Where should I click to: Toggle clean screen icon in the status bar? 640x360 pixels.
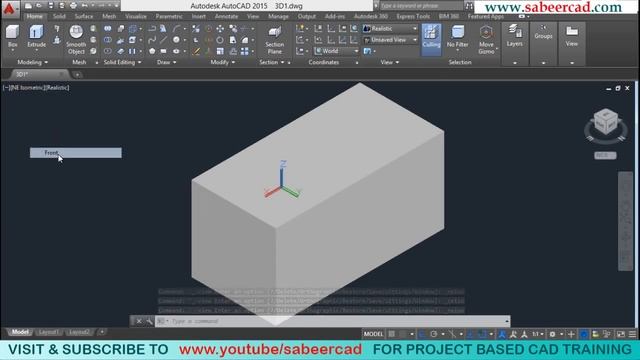click(x=621, y=334)
